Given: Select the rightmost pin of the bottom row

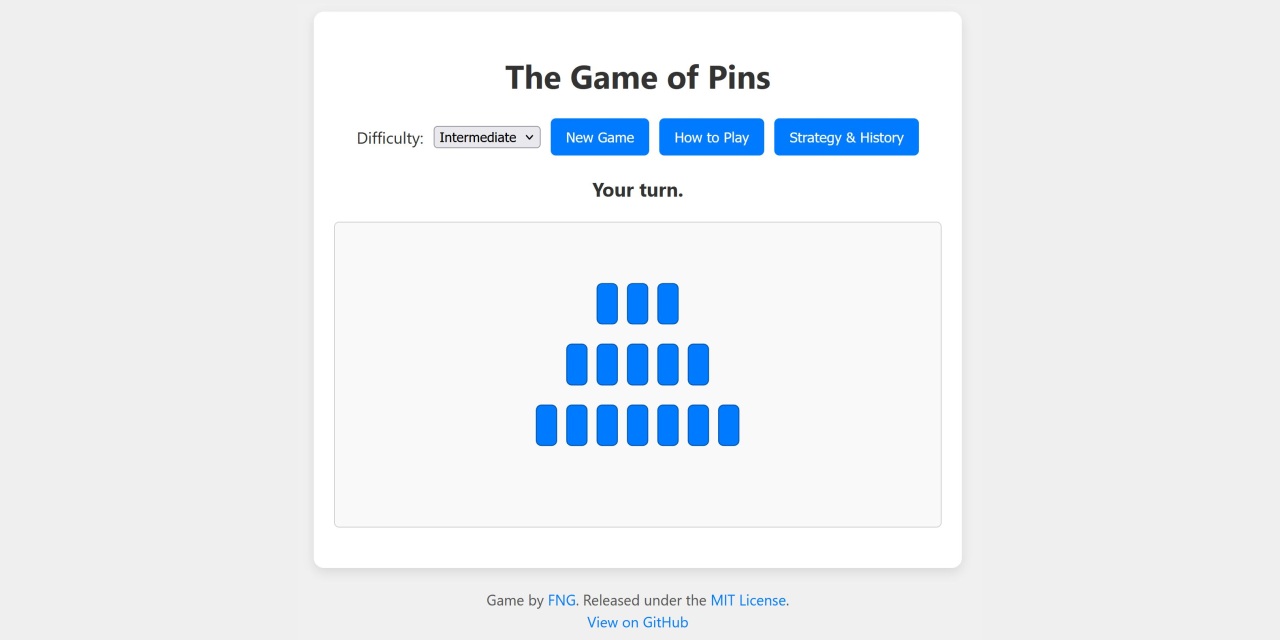Looking at the screenshot, I should click(728, 424).
